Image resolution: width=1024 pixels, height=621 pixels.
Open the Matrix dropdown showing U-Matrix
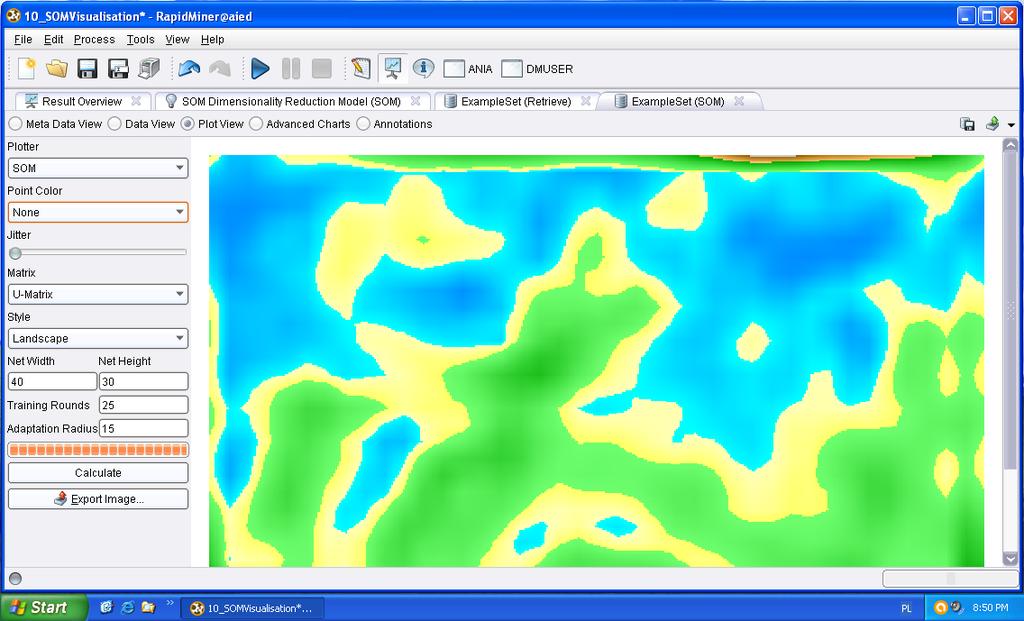click(x=98, y=294)
